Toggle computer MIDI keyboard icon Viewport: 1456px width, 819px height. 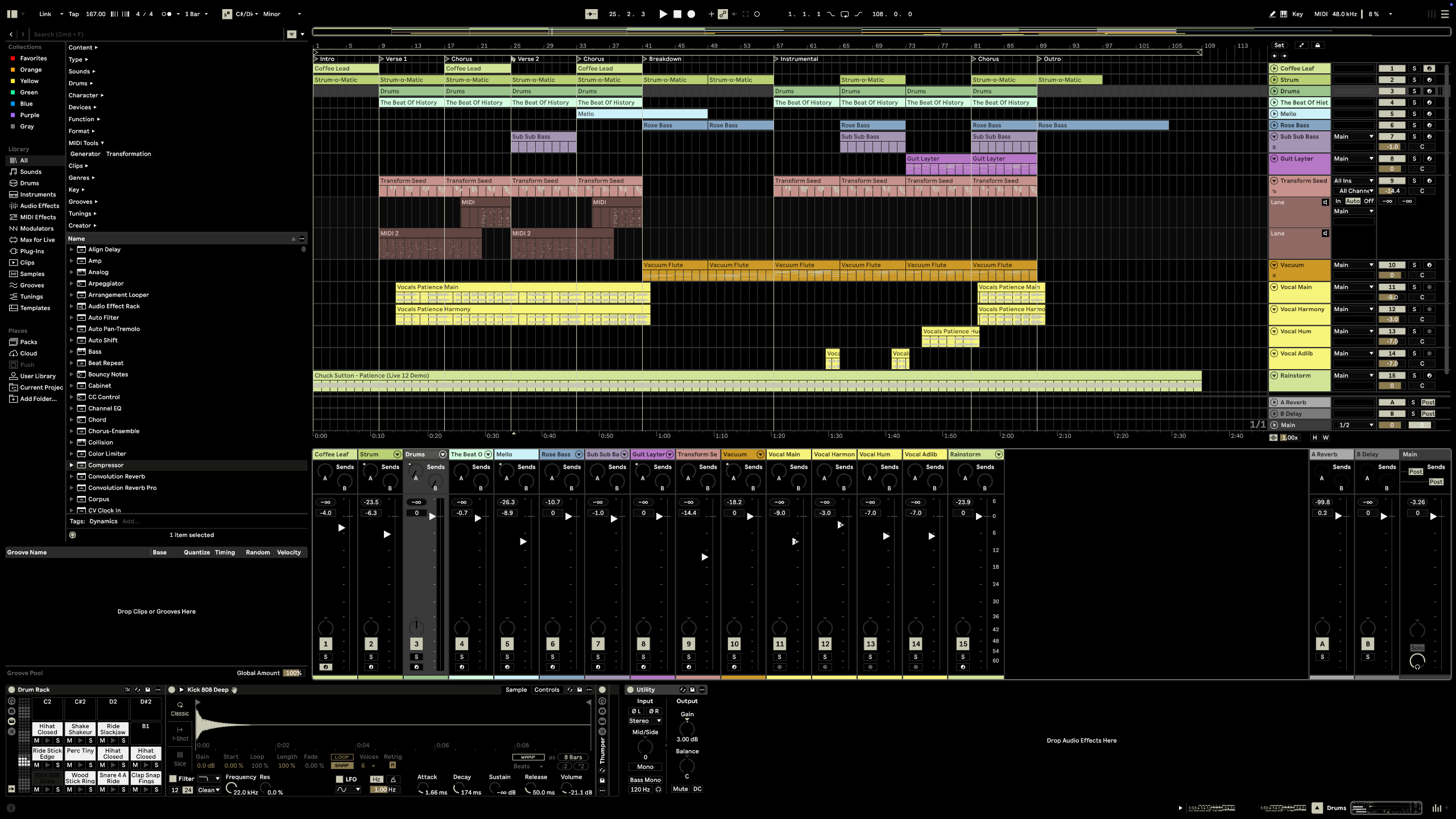click(1284, 14)
